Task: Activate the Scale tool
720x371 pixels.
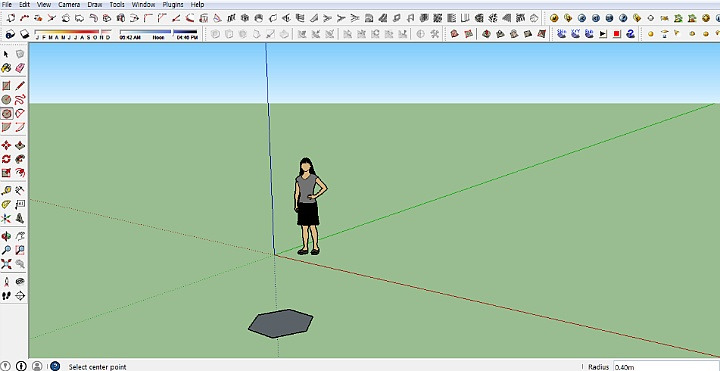Action: point(6,173)
